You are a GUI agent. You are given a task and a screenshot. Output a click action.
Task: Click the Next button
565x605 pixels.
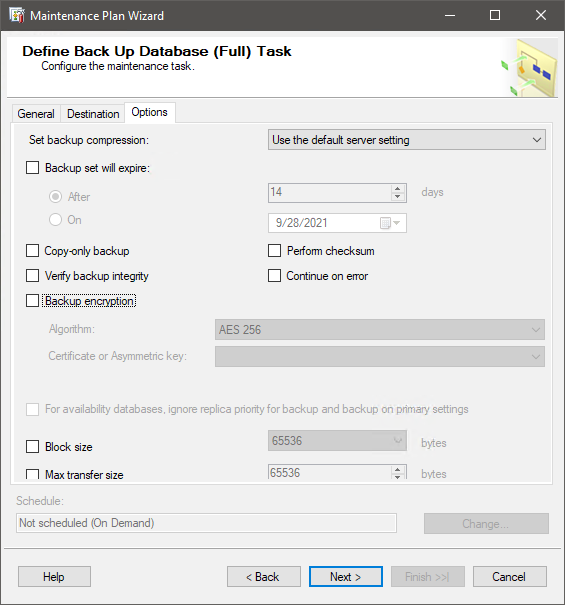pyautogui.click(x=346, y=576)
